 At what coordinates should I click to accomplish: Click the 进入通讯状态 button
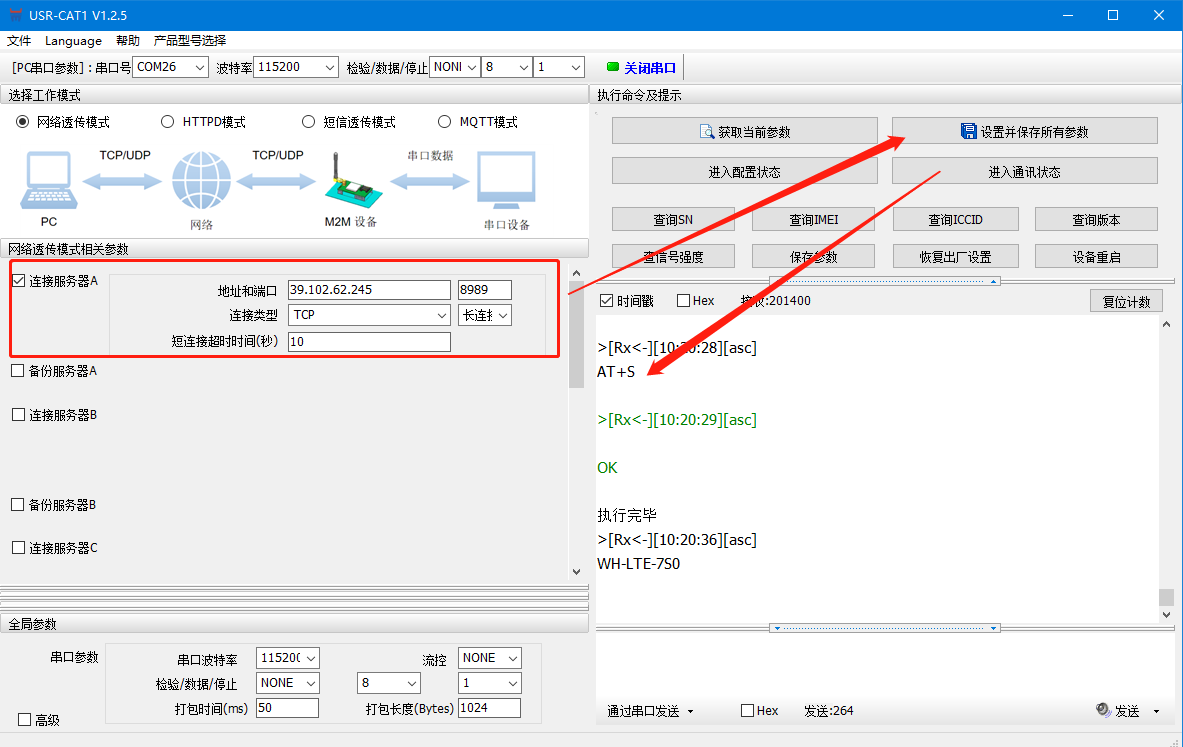point(1025,171)
